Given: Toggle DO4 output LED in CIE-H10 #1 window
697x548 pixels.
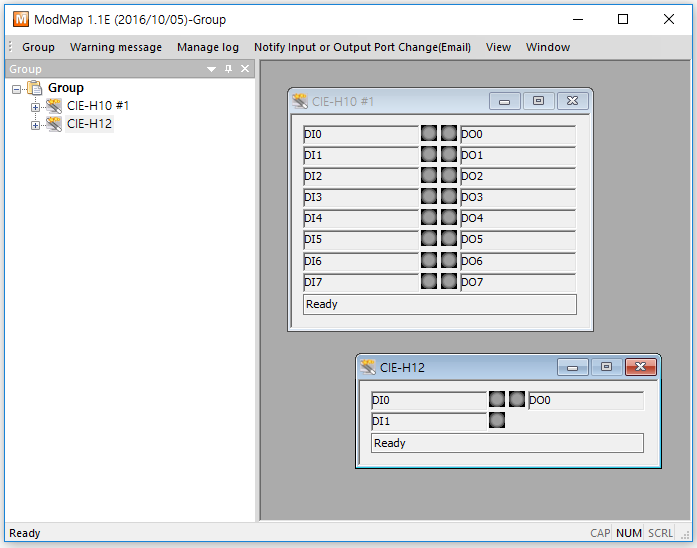Looking at the screenshot, I should pyautogui.click(x=449, y=217).
